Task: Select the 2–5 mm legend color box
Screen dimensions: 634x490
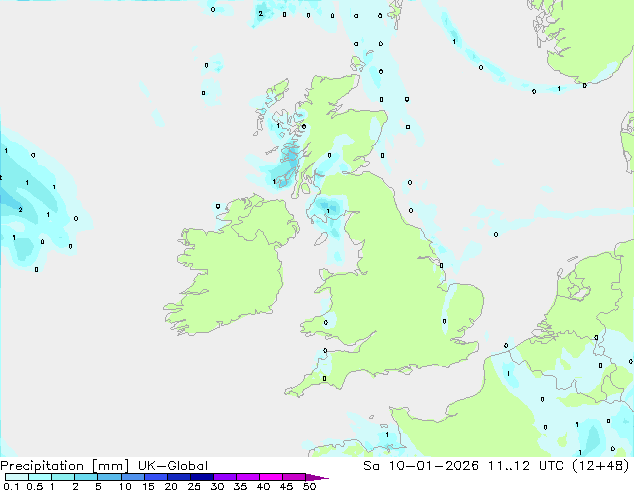Action: 86,477
